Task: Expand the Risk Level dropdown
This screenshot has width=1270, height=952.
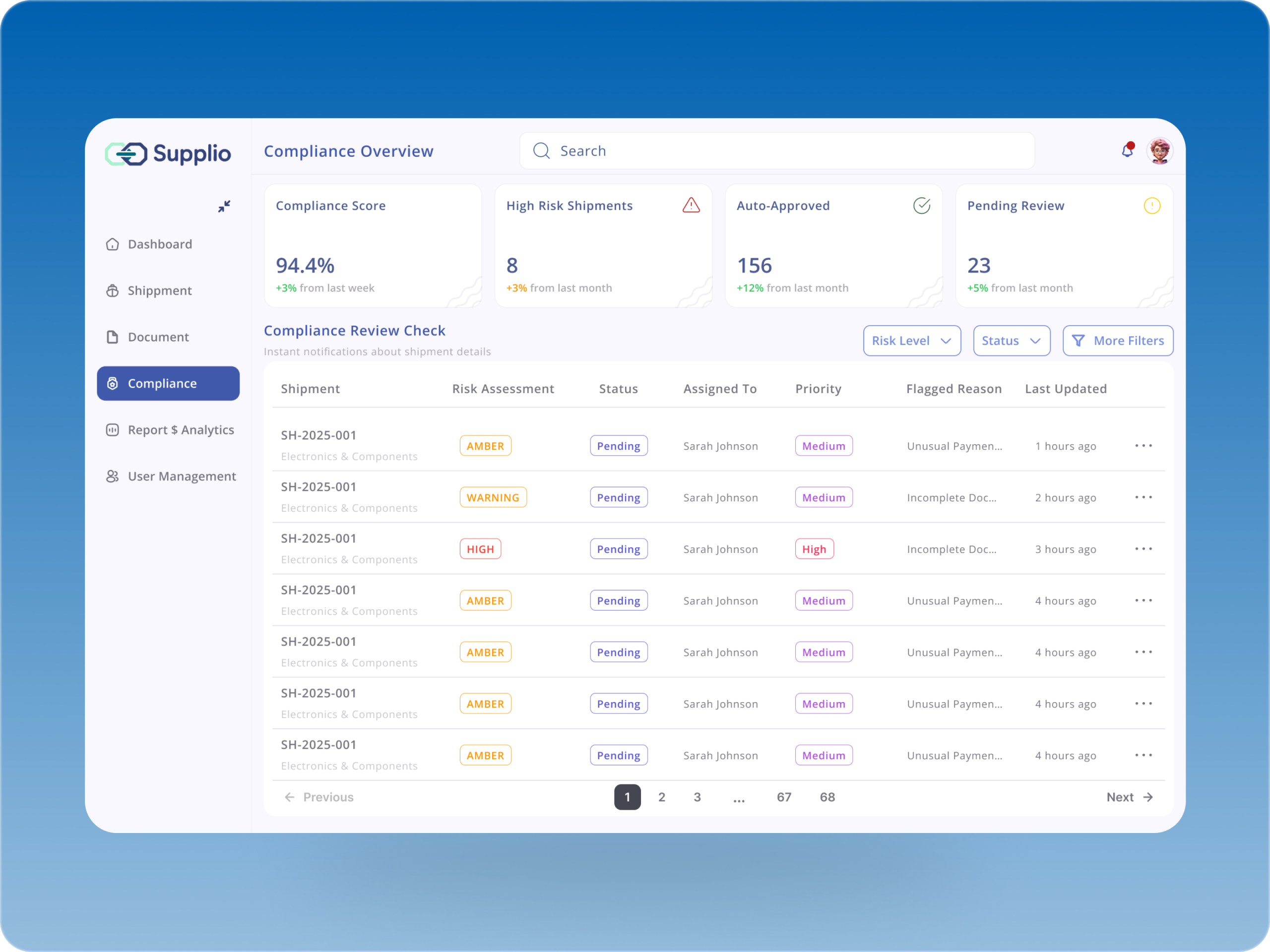Action: (x=912, y=341)
